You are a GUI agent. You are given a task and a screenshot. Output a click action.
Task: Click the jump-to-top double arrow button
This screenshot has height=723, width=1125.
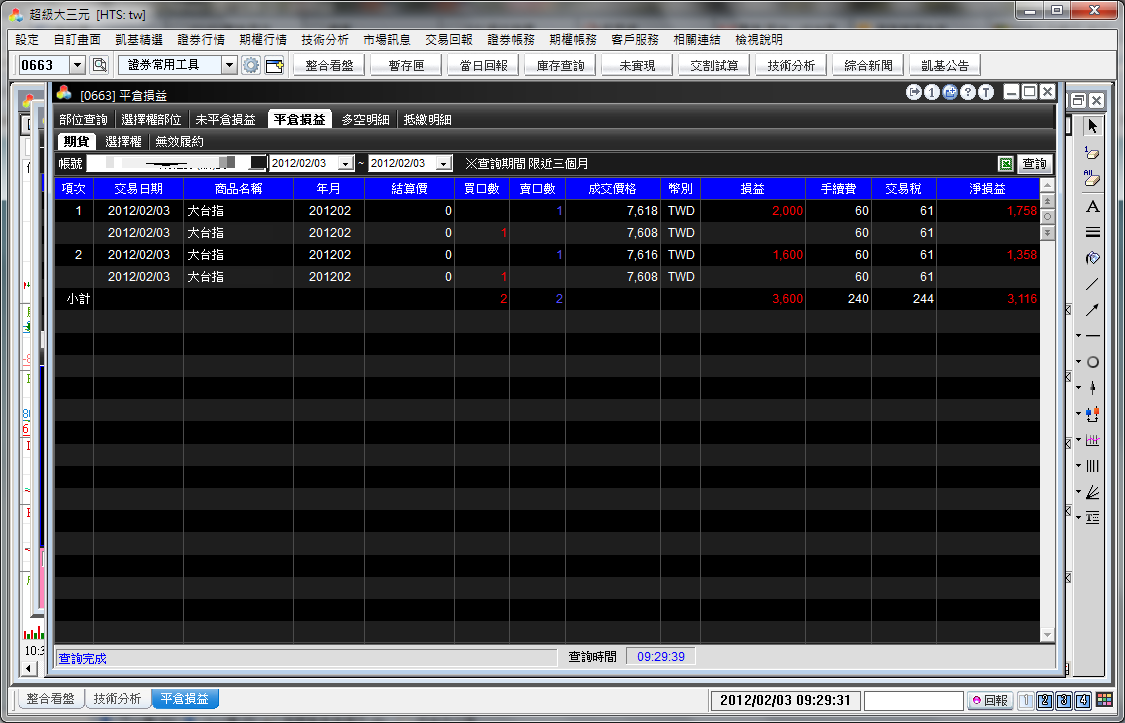point(1047,202)
